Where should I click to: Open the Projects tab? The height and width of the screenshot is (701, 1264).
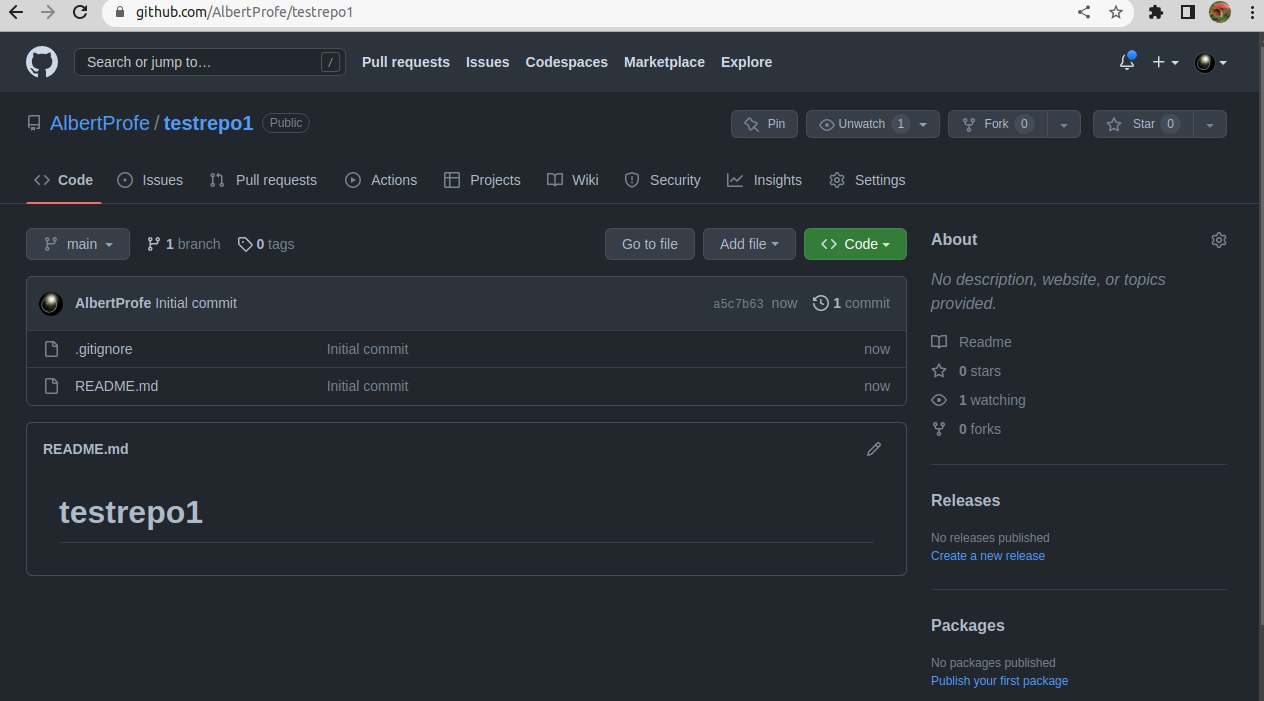point(482,180)
